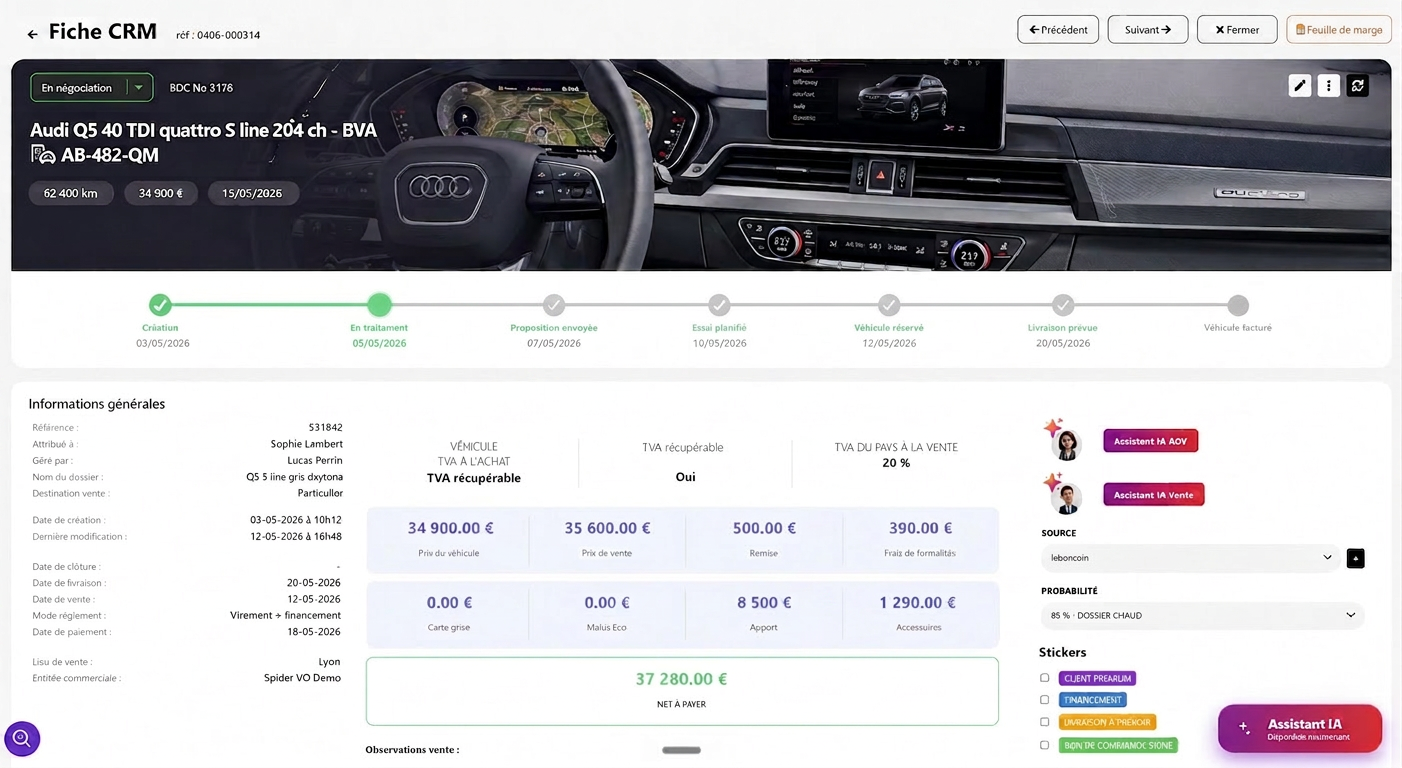
Task: Click the refresh icon on the vehicle banner
Action: (x=1357, y=86)
